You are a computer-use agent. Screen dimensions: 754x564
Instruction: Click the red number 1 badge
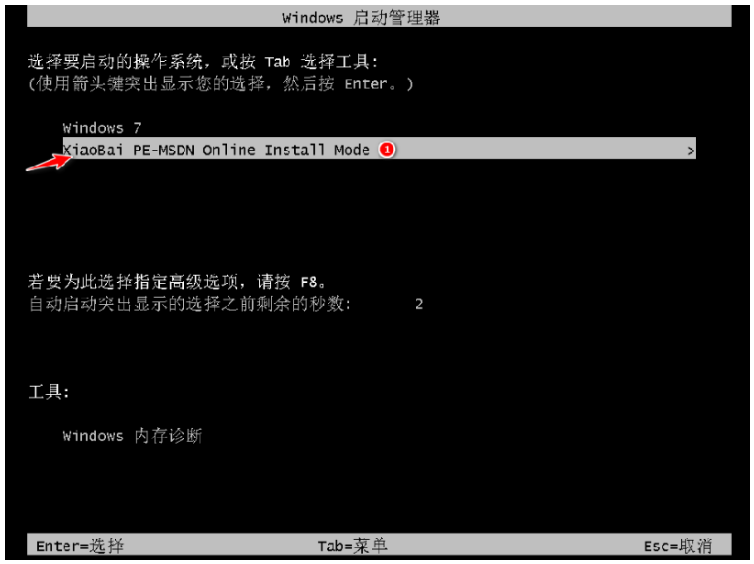click(387, 150)
